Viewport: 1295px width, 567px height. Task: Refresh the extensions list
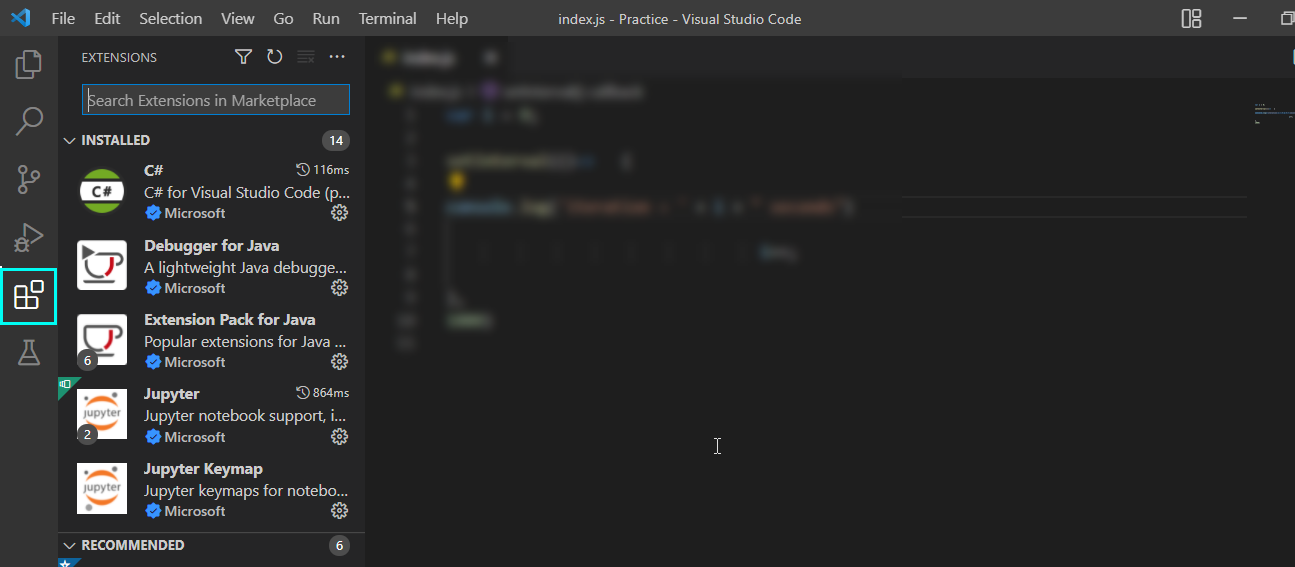coord(274,57)
